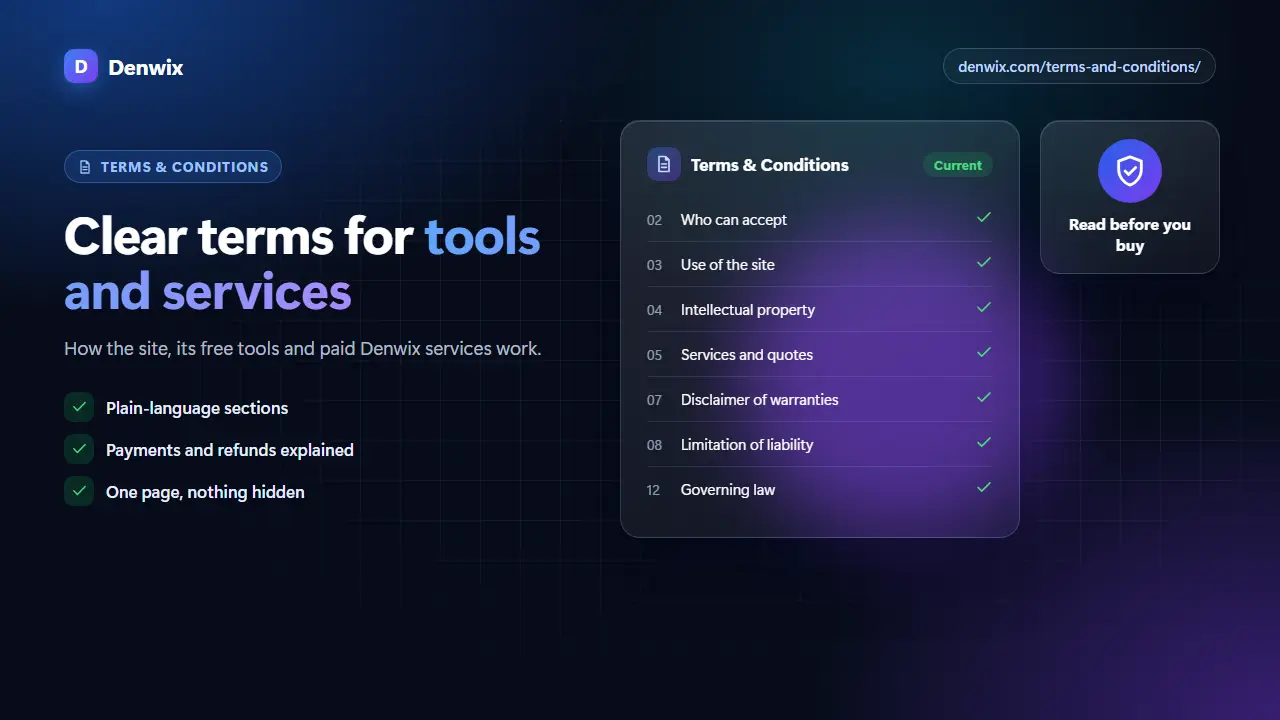
Task: Click the checkmark in the "Services and quotes" row
Action: pyautogui.click(x=984, y=352)
